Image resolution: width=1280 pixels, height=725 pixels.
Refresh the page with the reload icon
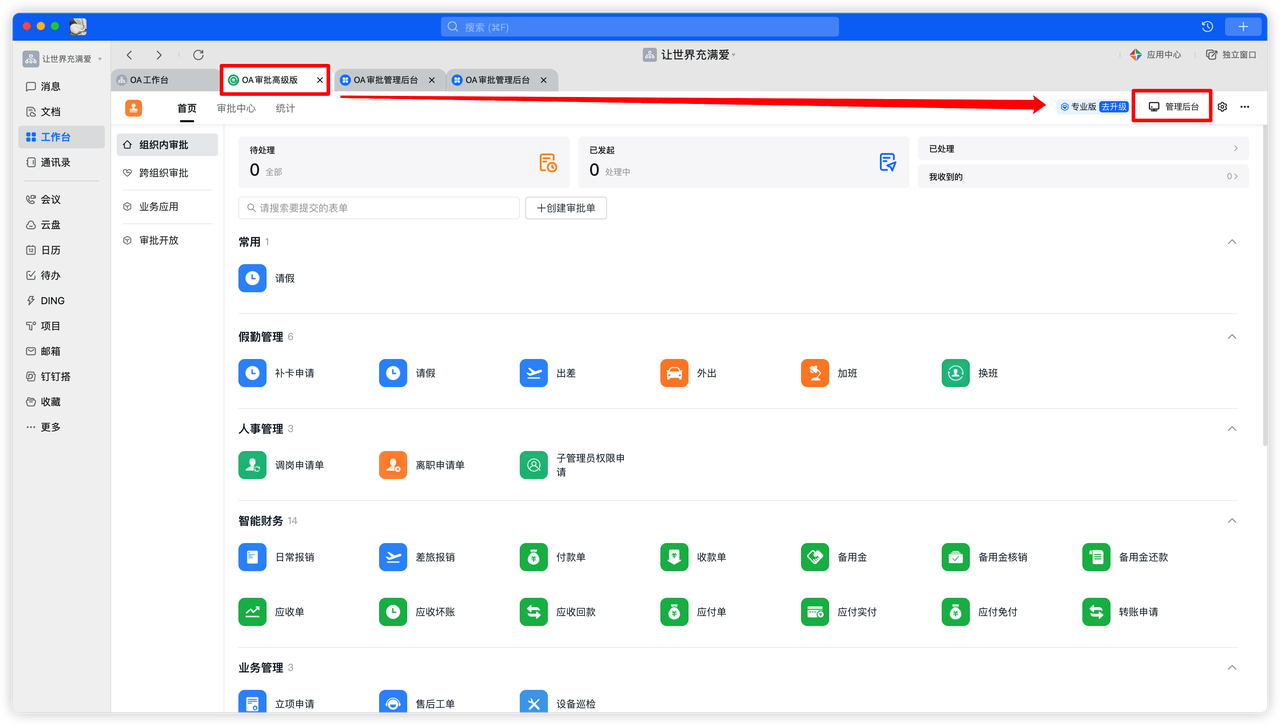pos(198,55)
